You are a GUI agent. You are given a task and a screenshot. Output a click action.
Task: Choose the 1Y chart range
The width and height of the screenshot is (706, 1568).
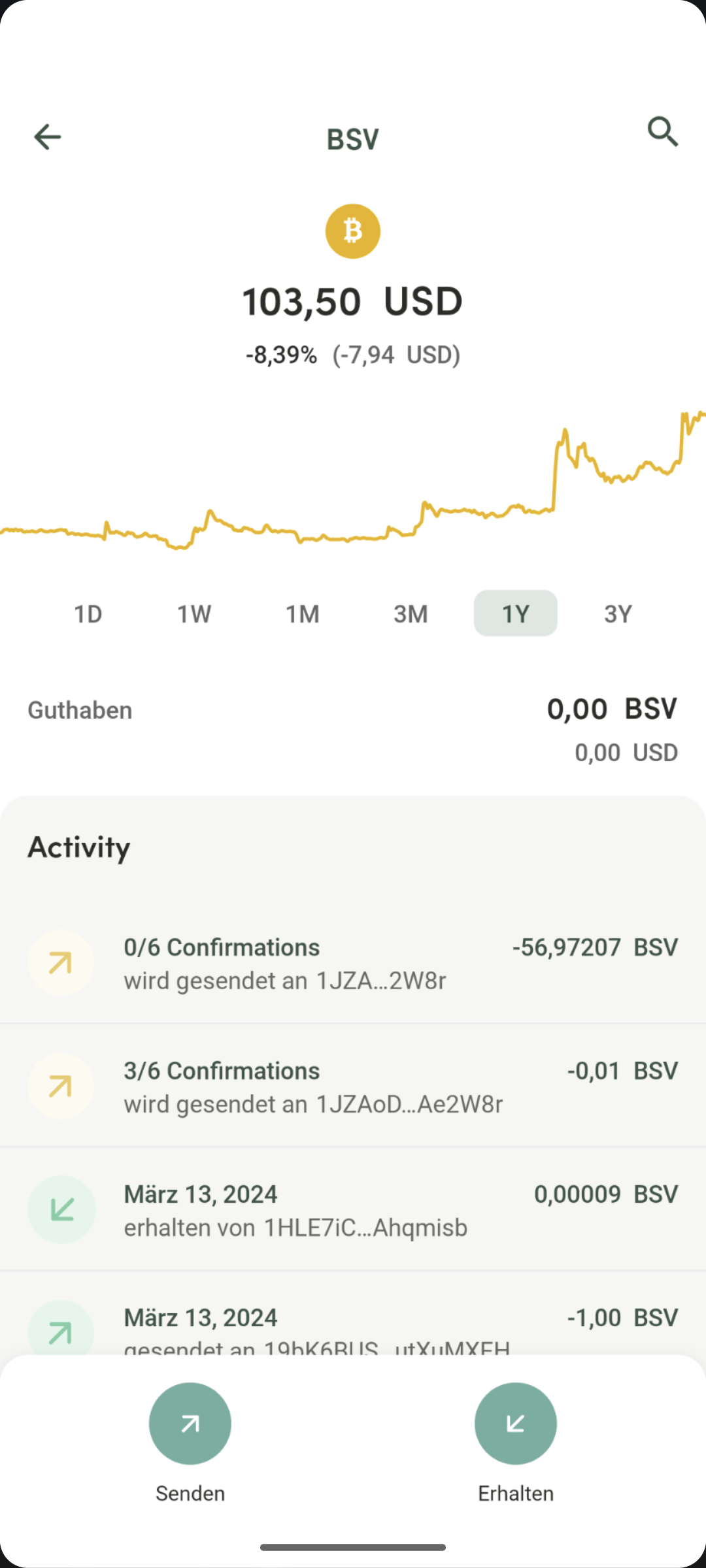click(x=515, y=613)
